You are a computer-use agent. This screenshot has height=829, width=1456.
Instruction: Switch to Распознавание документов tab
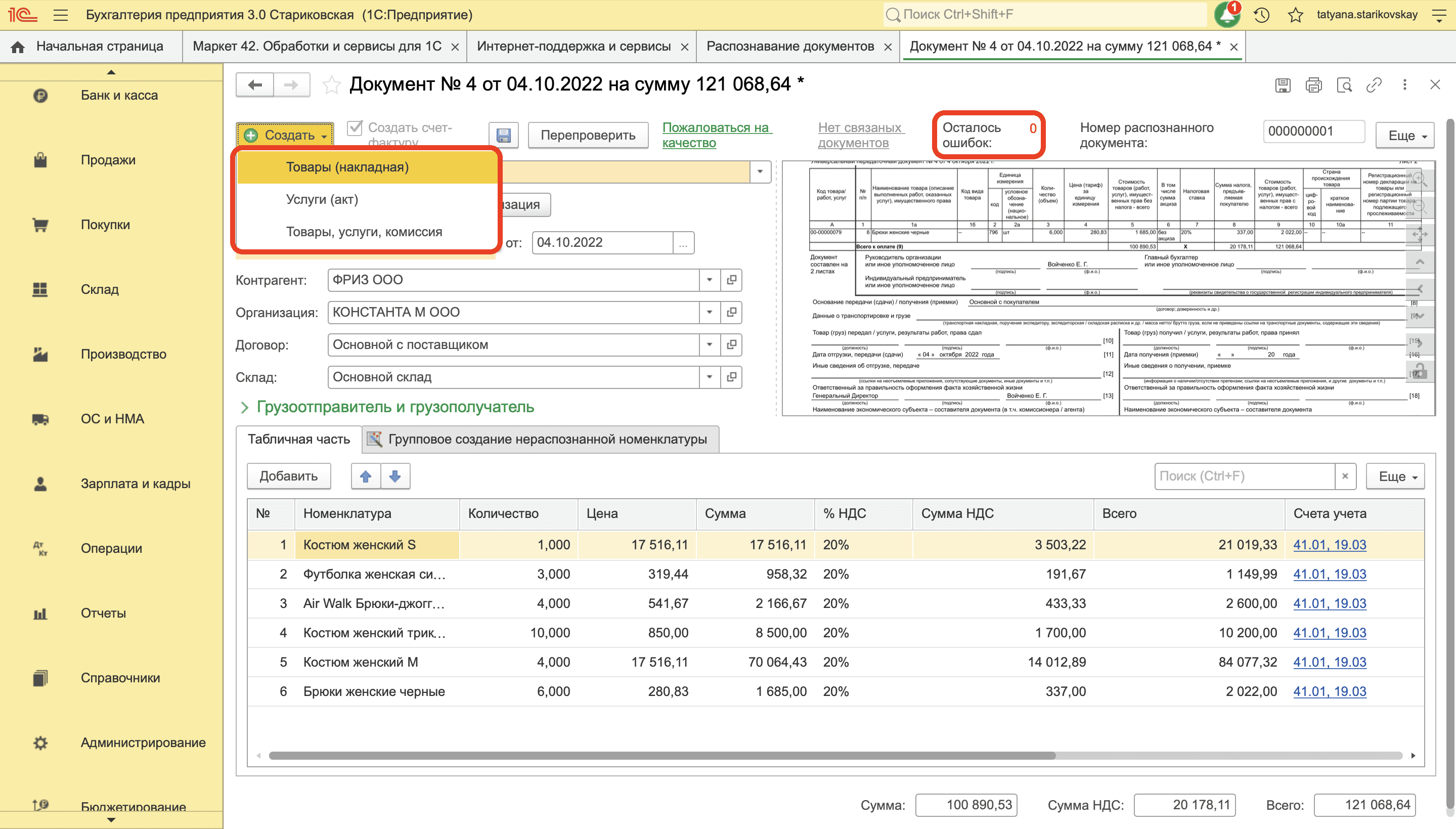point(790,46)
